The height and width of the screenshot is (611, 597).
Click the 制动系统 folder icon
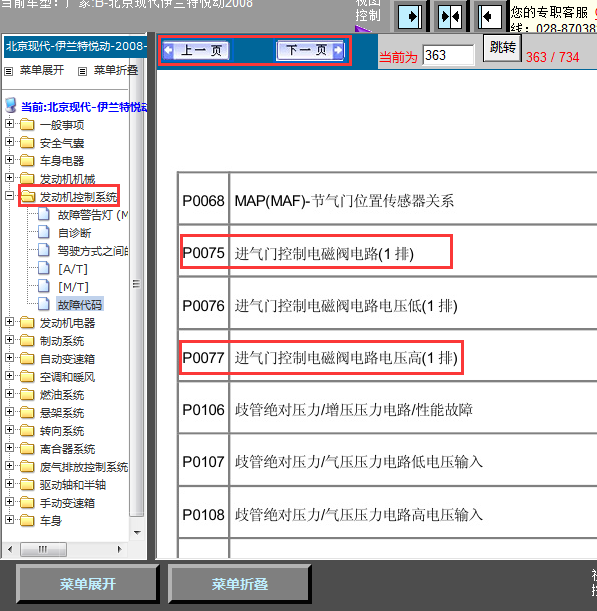click(27, 341)
